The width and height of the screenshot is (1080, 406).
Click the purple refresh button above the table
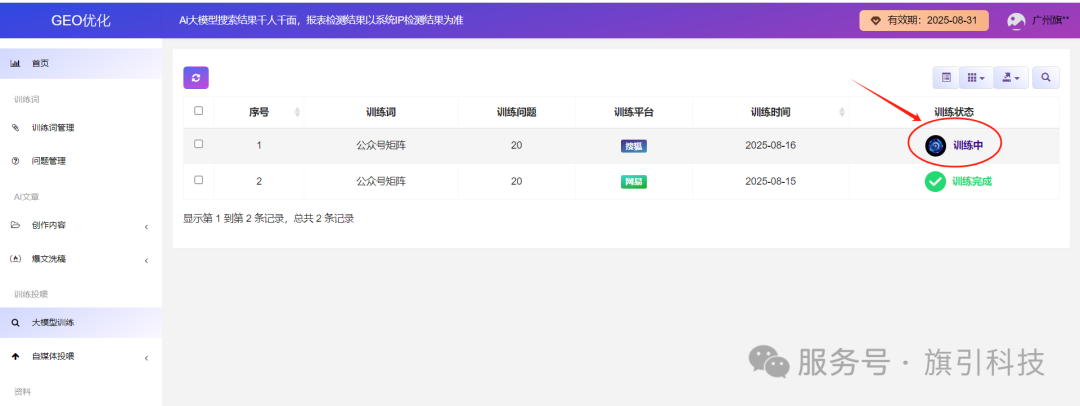click(196, 77)
